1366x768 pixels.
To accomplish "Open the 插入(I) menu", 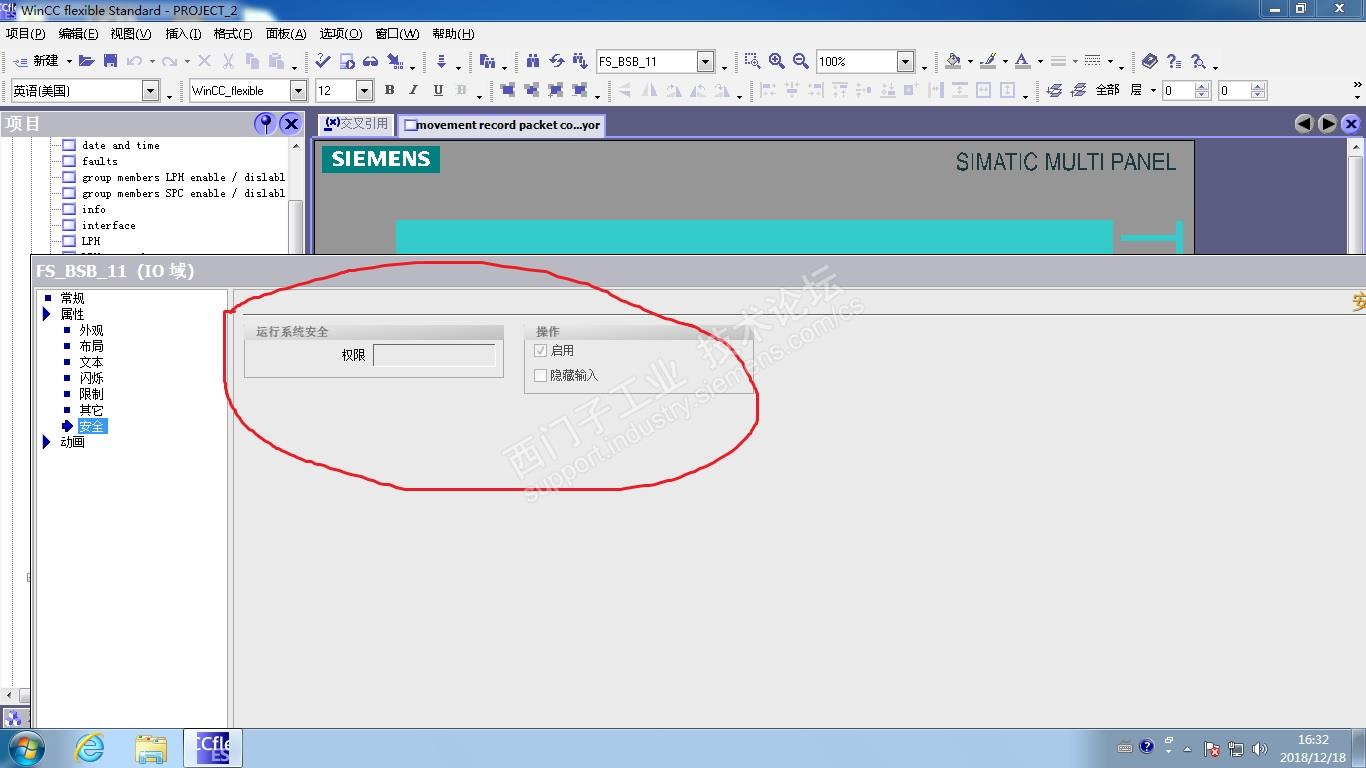I will [183, 34].
